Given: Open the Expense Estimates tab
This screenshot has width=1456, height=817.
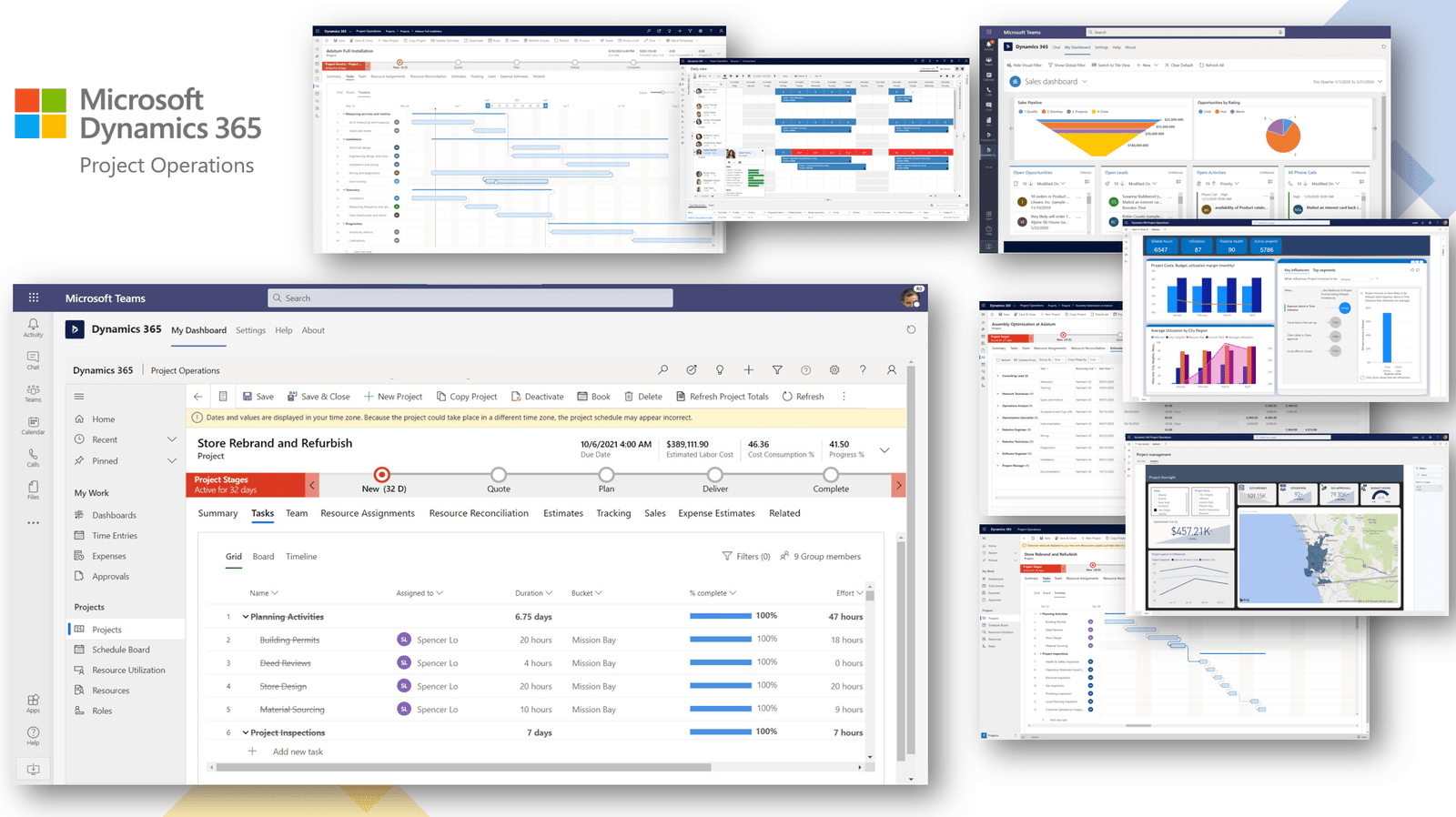Looking at the screenshot, I should [716, 513].
